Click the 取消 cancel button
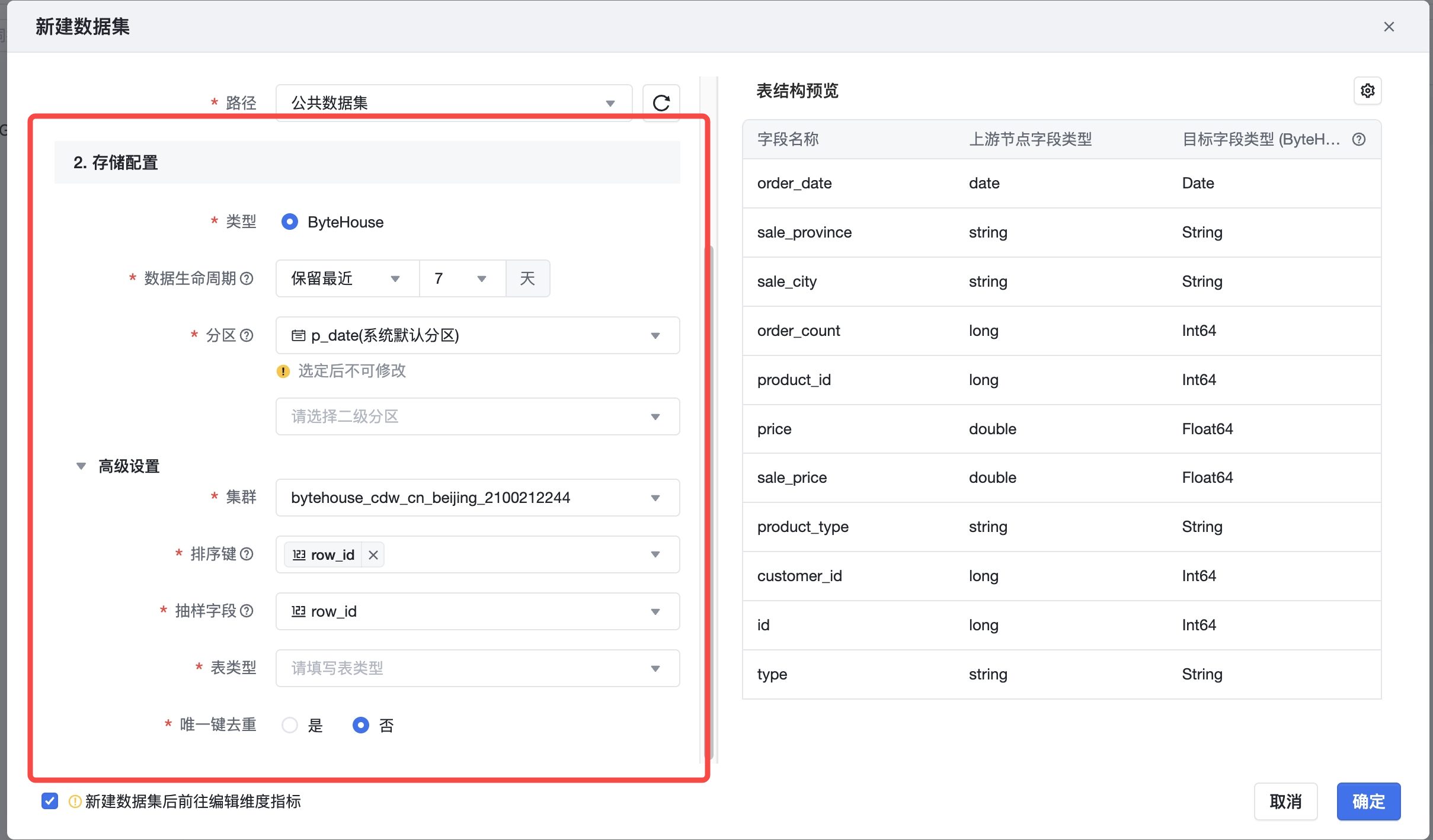The image size is (1433, 840). pos(1285,801)
